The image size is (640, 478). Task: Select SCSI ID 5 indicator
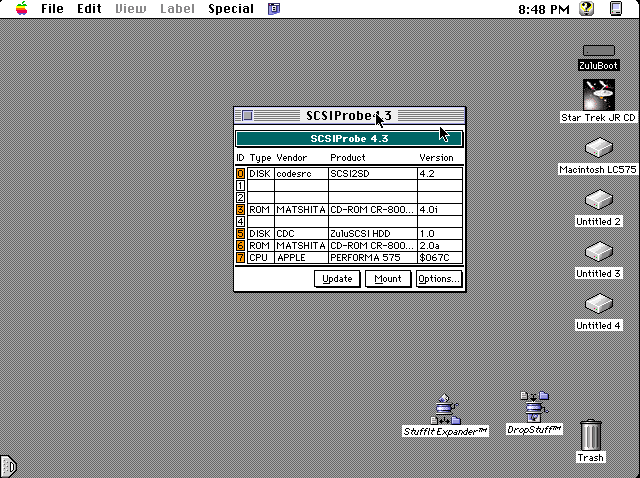(x=240, y=233)
